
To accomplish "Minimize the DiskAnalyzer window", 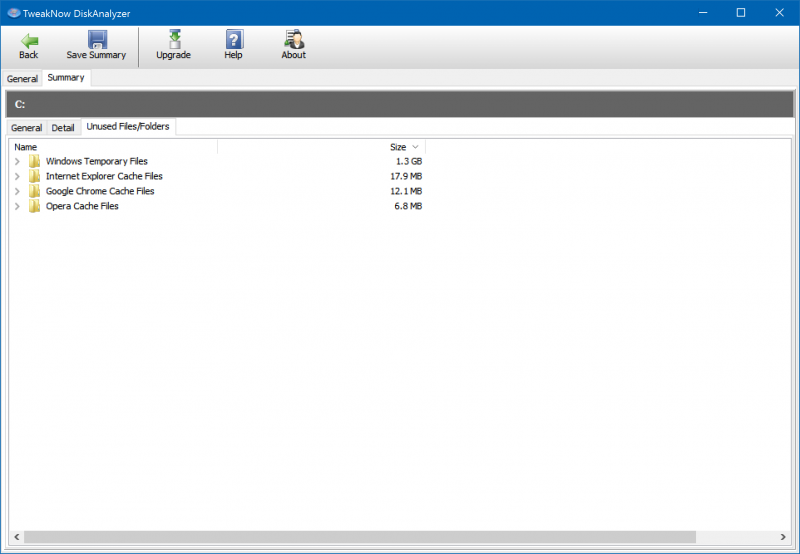I will (703, 13).
